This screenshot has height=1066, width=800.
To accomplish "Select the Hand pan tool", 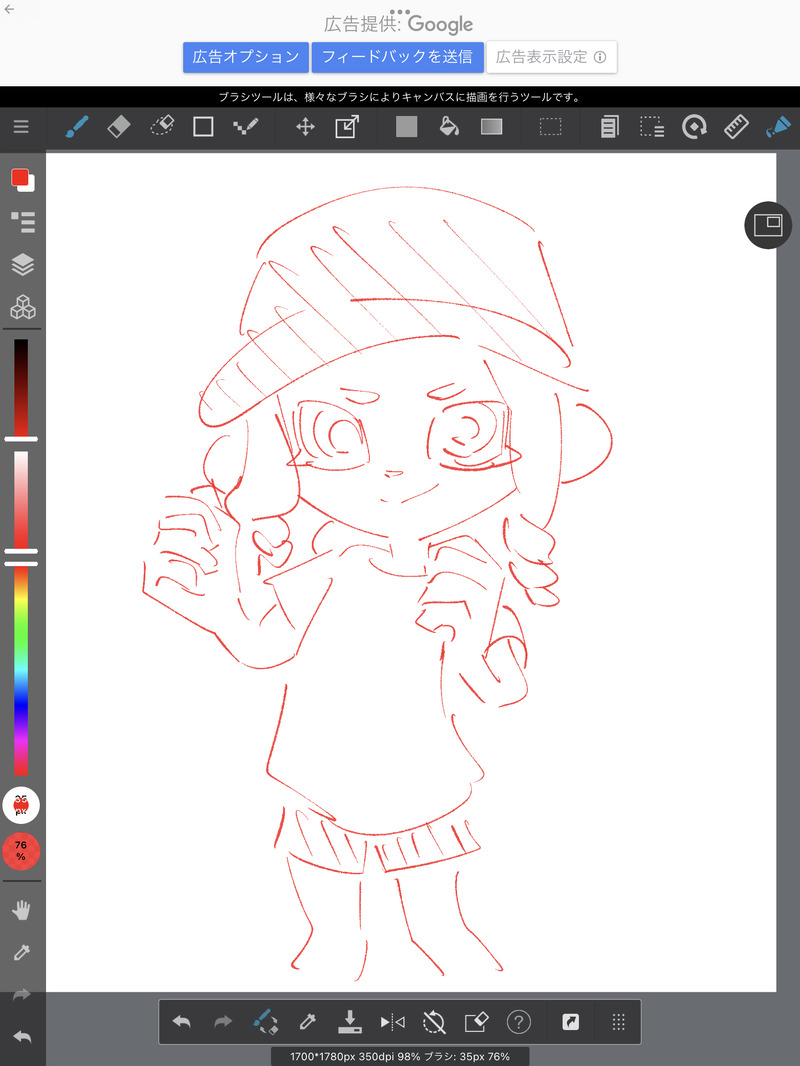I will pos(22,910).
